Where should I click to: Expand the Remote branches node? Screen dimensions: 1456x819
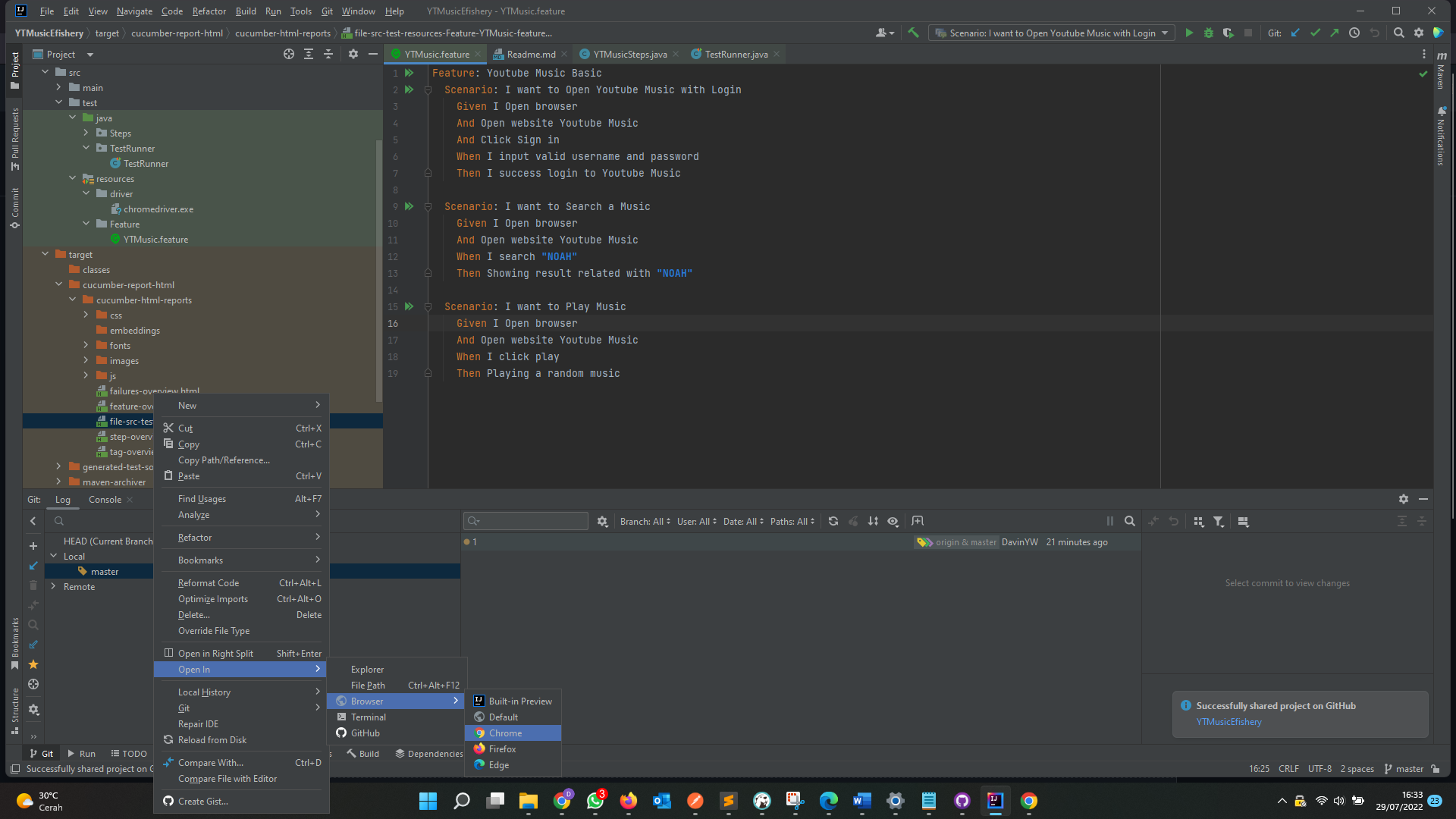pos(53,586)
